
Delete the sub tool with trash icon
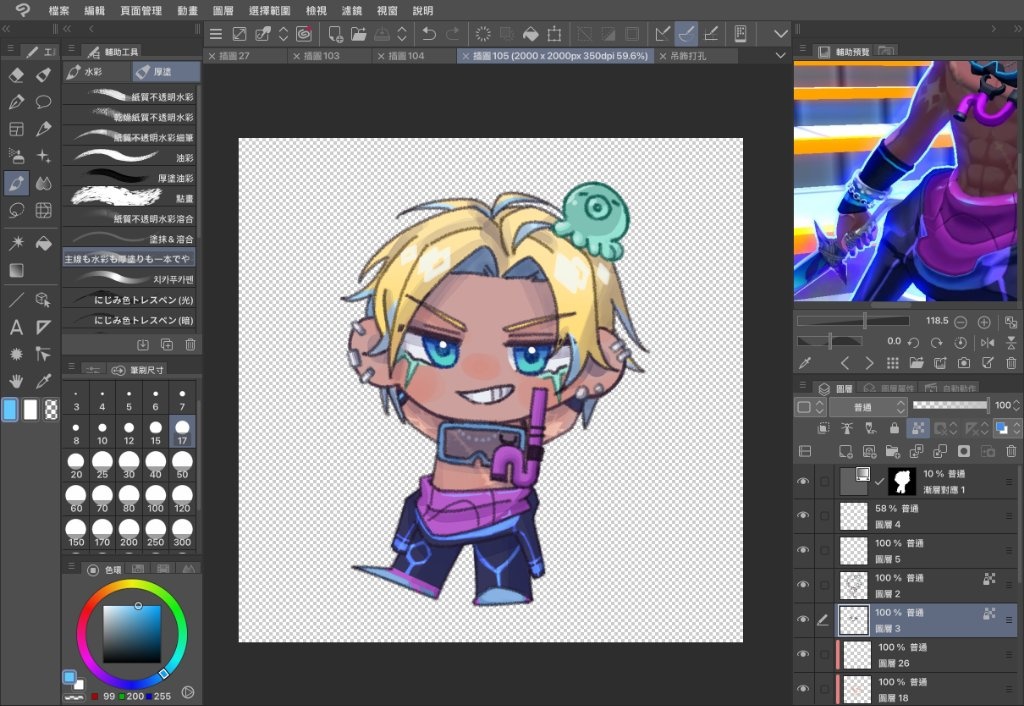coord(190,344)
